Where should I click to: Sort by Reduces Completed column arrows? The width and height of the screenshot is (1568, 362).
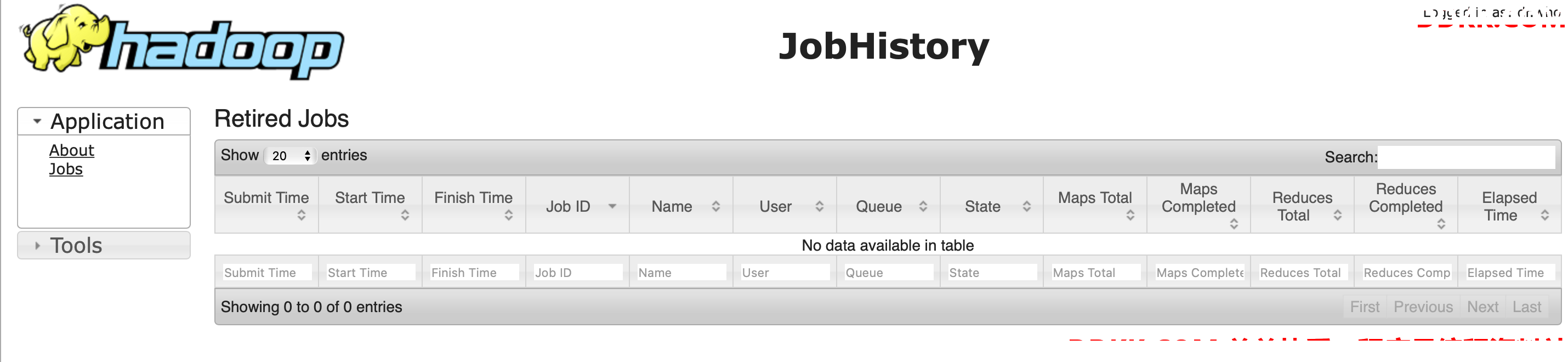(1441, 224)
